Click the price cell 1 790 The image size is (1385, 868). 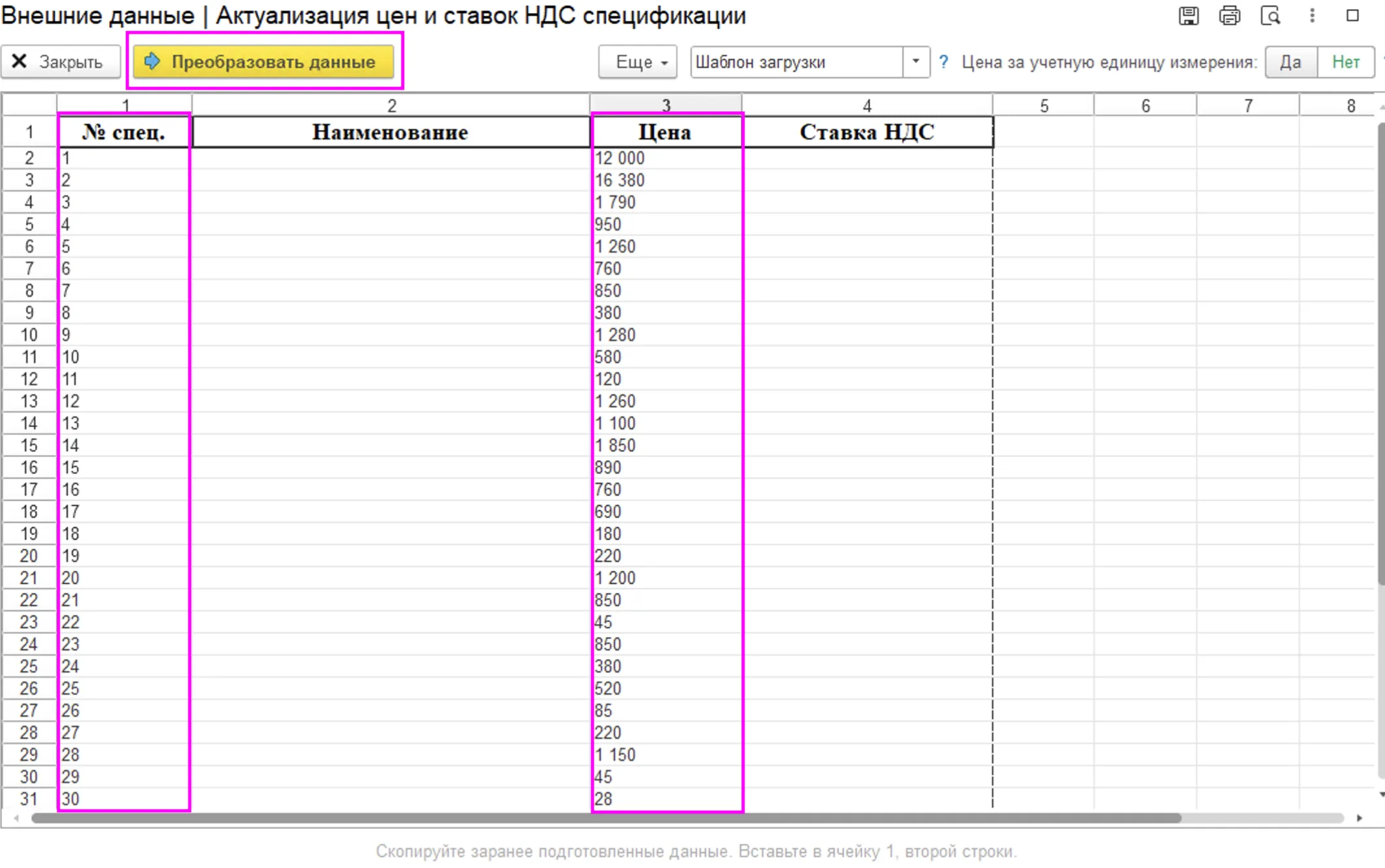[666, 202]
